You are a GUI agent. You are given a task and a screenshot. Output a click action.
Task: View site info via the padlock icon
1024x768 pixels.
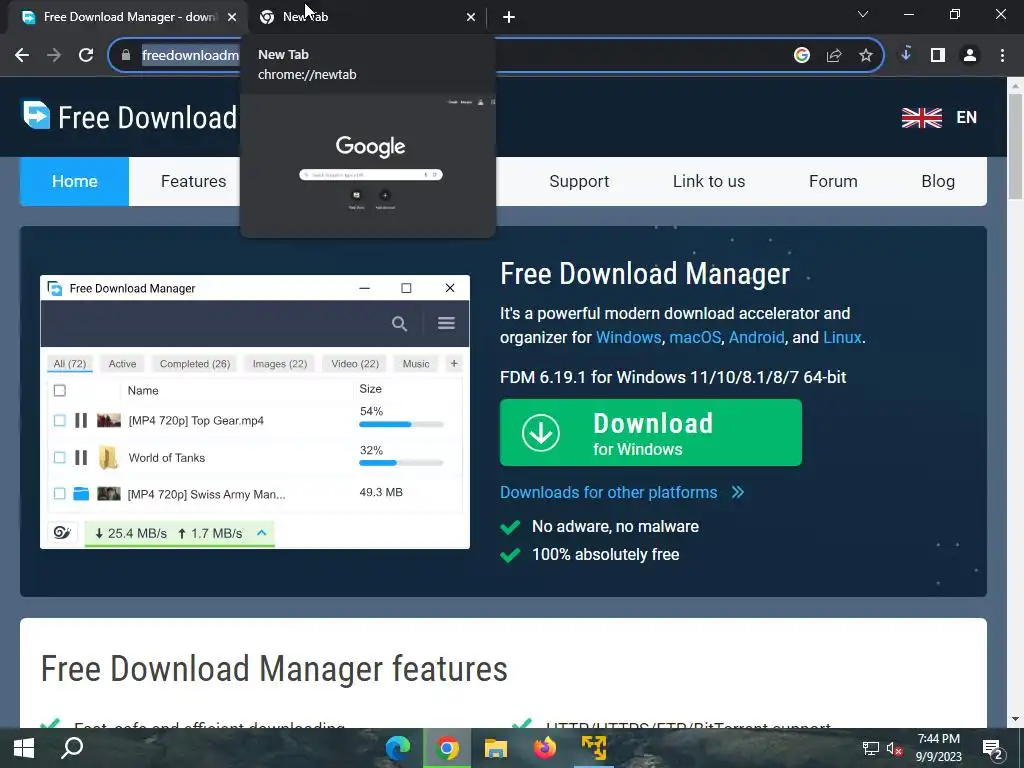(126, 56)
